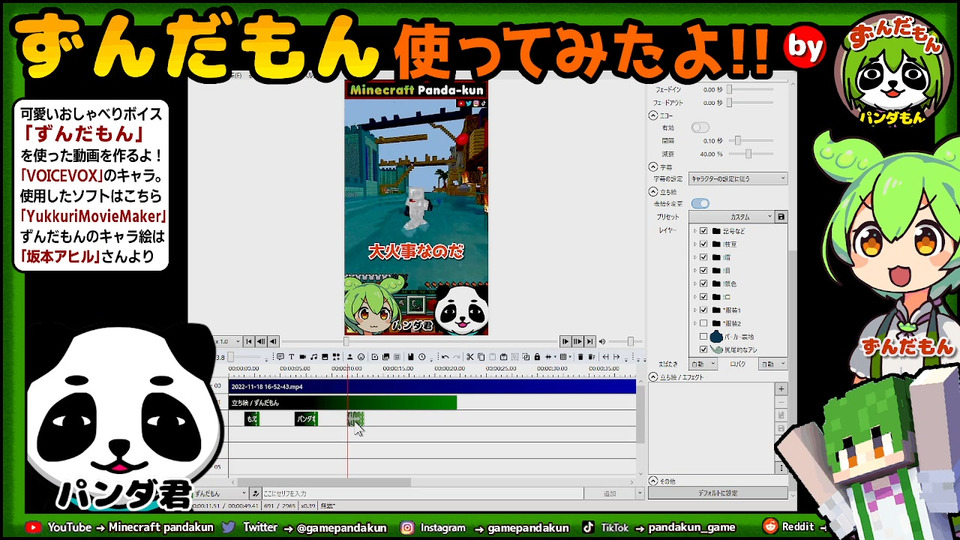Select the 立ち絵 / ずんだもん clip
960x540 pixels.
point(343,402)
